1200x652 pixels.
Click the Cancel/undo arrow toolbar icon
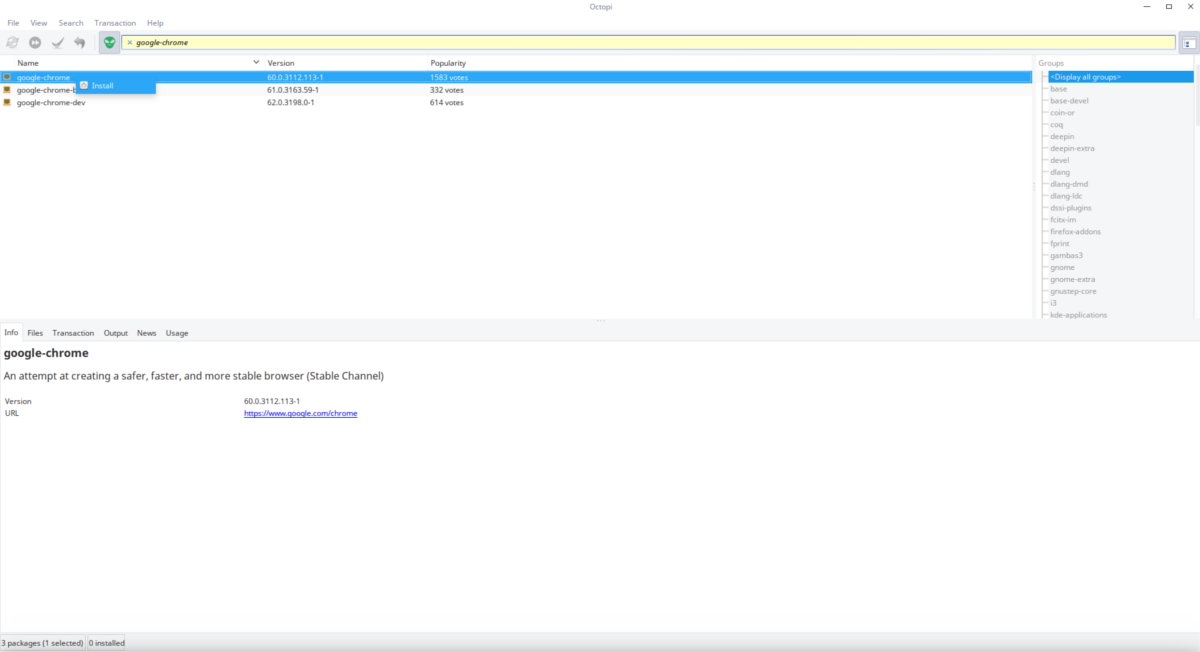[80, 42]
